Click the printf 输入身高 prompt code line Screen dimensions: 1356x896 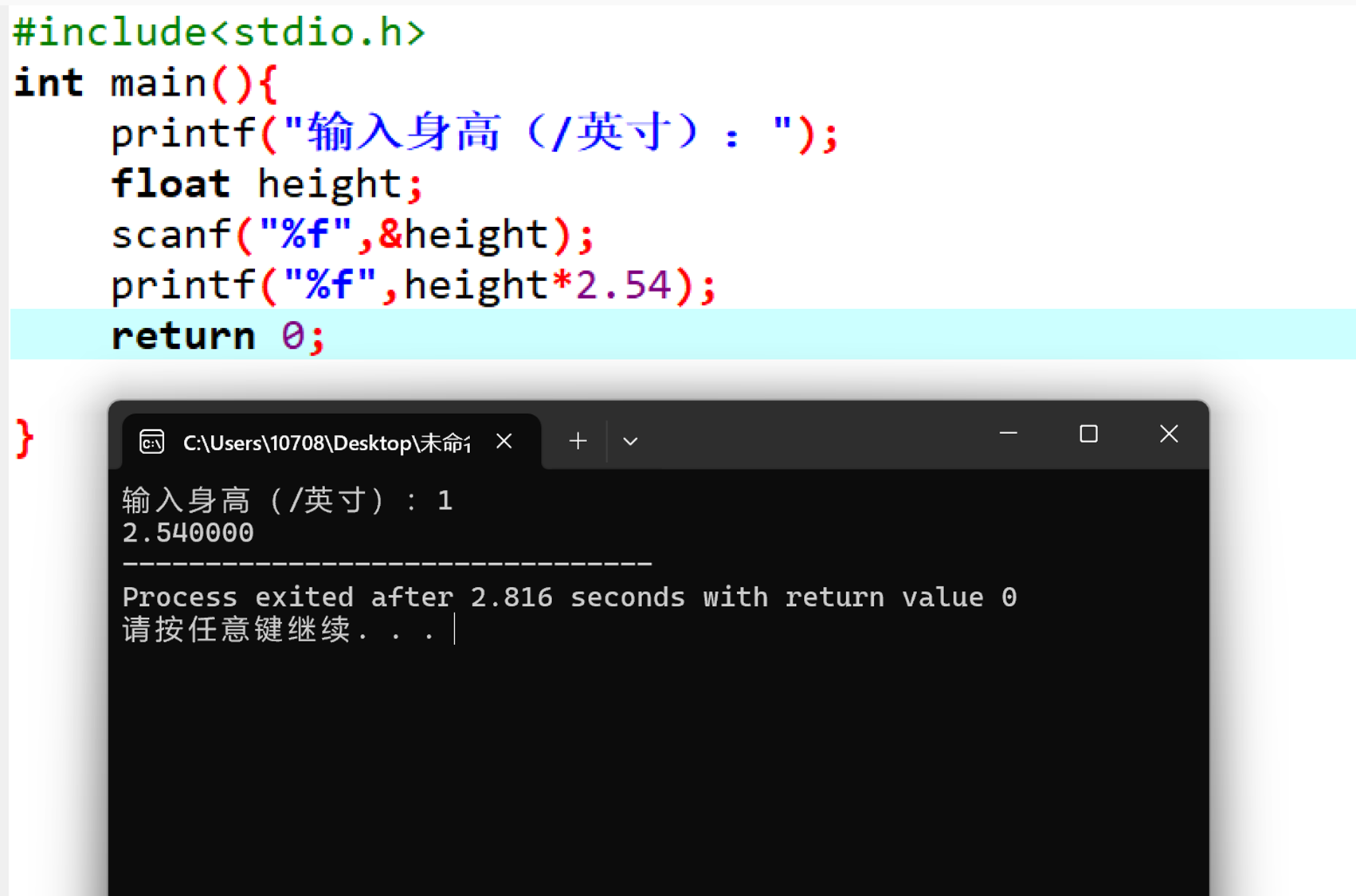point(475,133)
